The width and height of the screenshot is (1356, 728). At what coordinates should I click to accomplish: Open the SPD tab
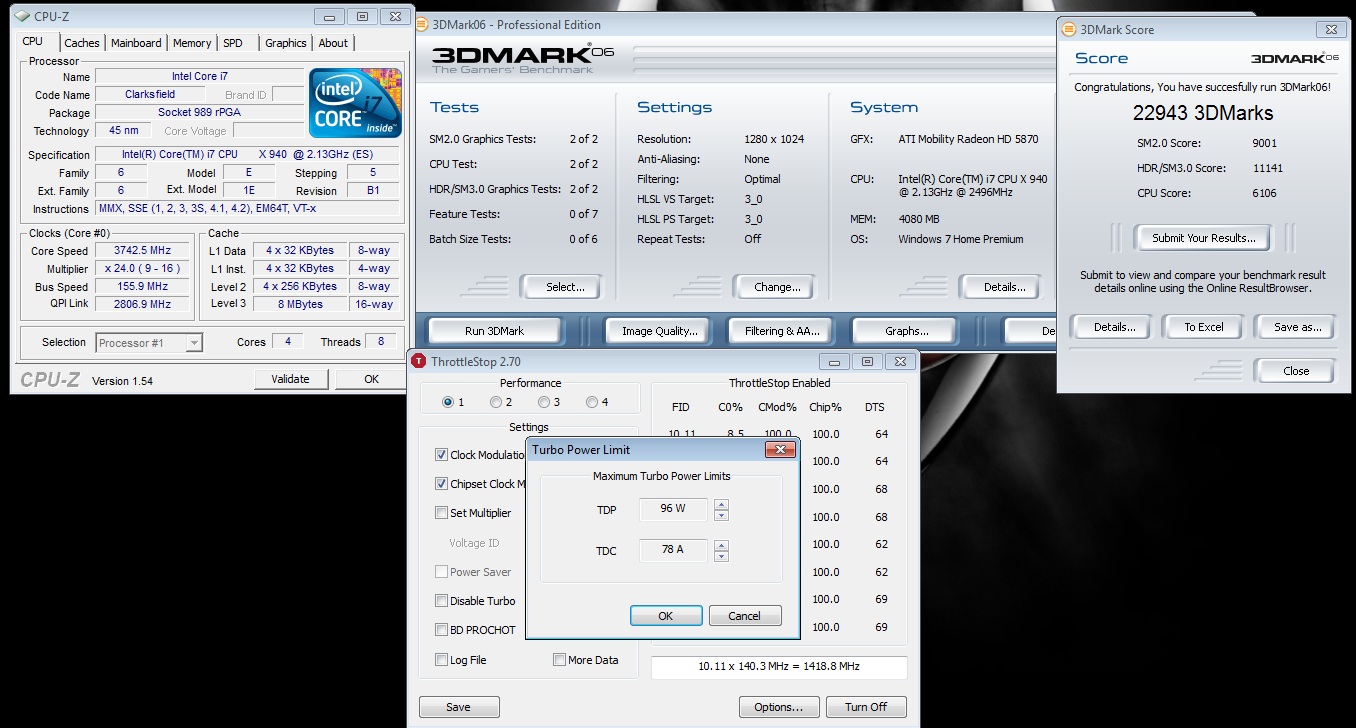click(233, 43)
